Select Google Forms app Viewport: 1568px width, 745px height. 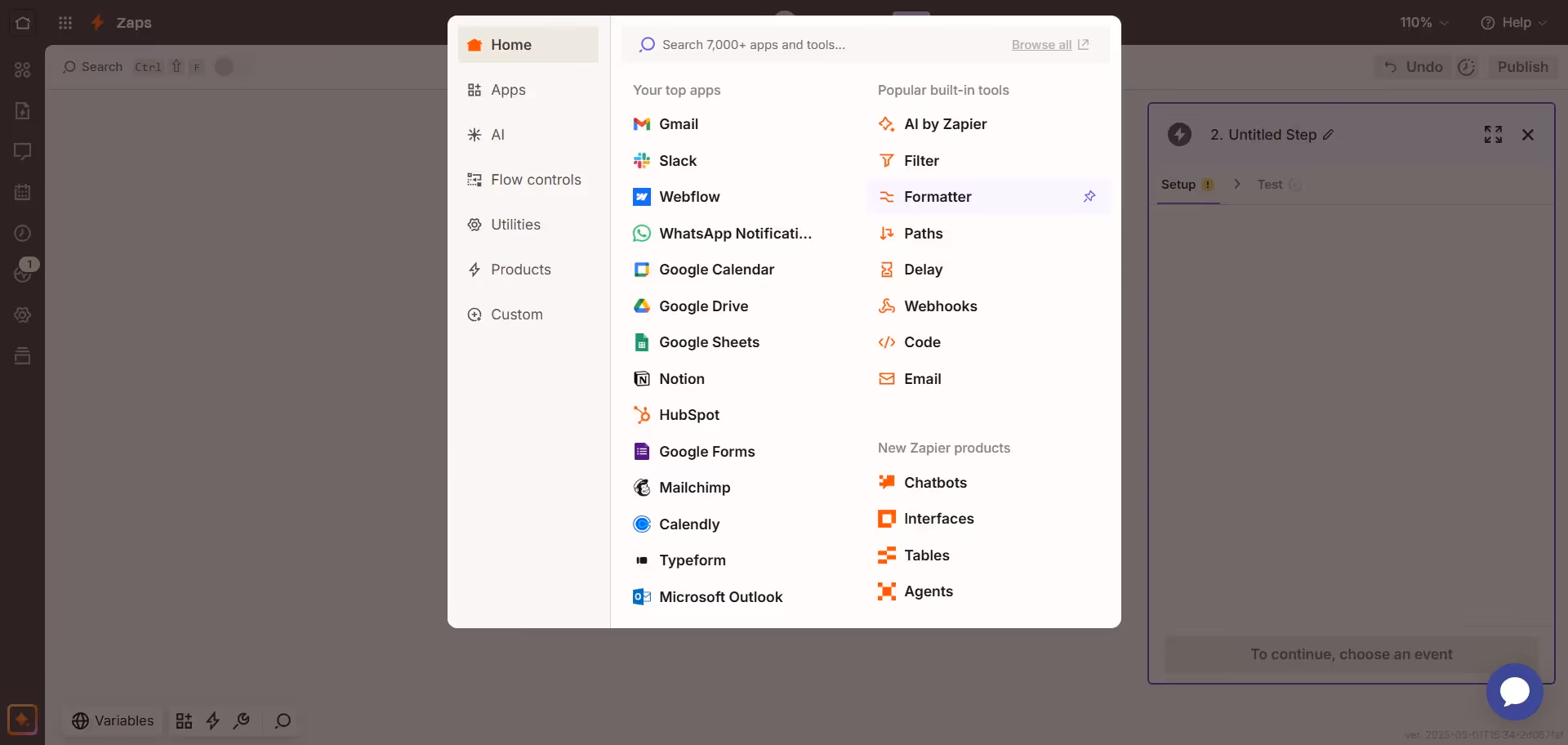tap(694, 452)
